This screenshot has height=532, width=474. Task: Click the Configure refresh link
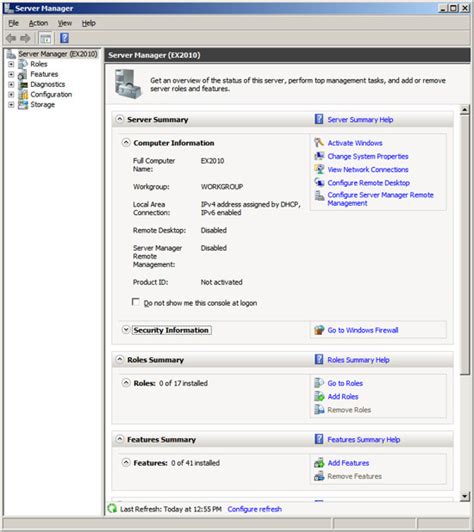click(254, 509)
